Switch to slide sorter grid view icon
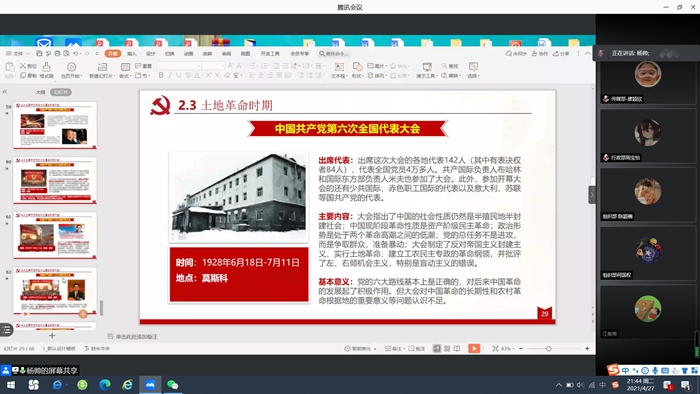 coord(447,348)
